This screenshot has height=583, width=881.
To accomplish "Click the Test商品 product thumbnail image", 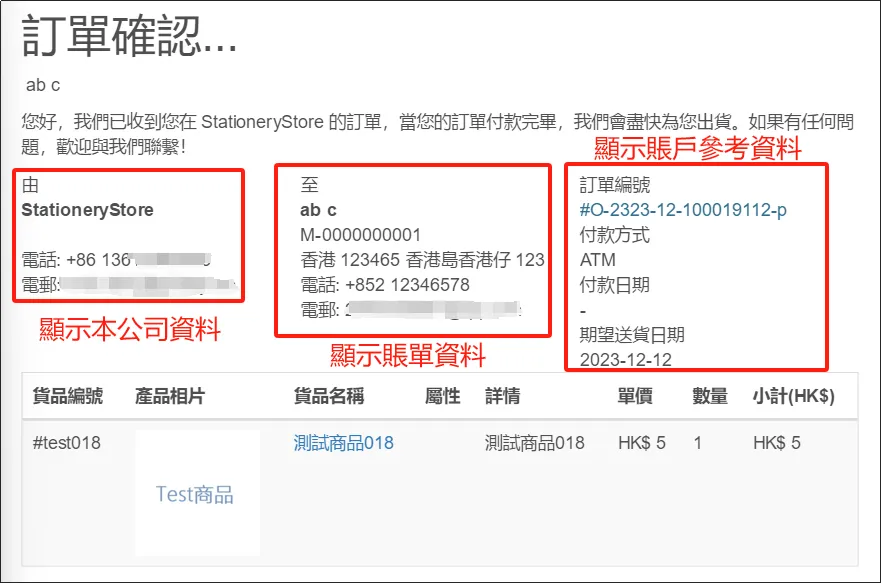I will click(197, 493).
